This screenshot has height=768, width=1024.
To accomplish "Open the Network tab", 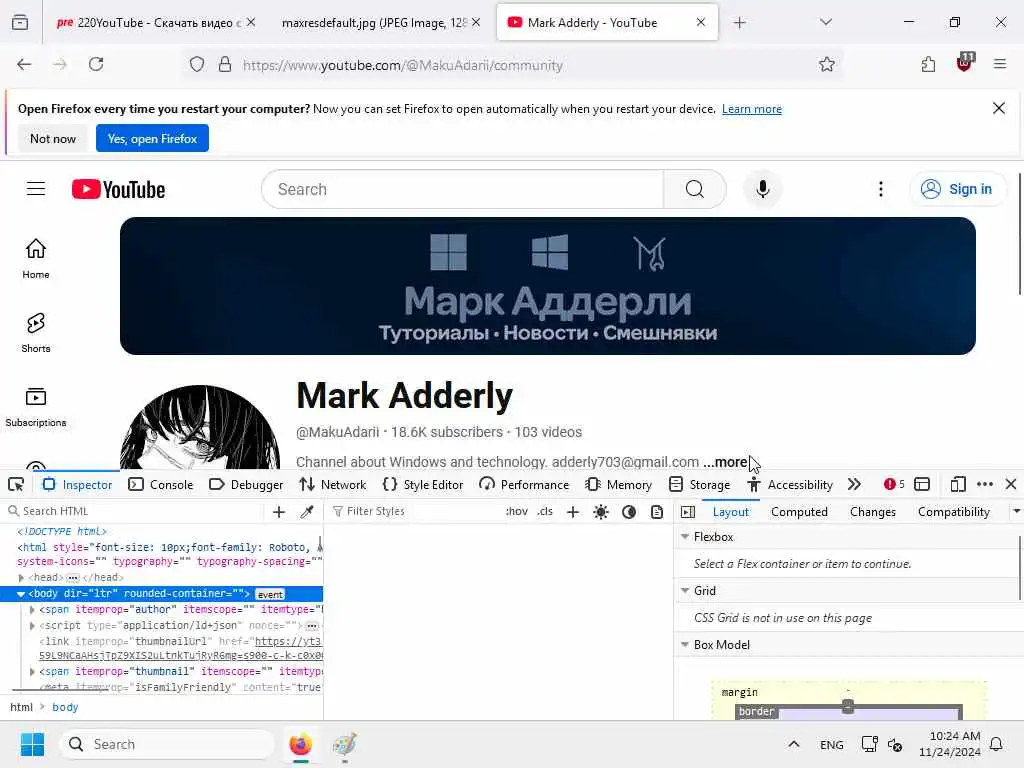I will (x=332, y=485).
